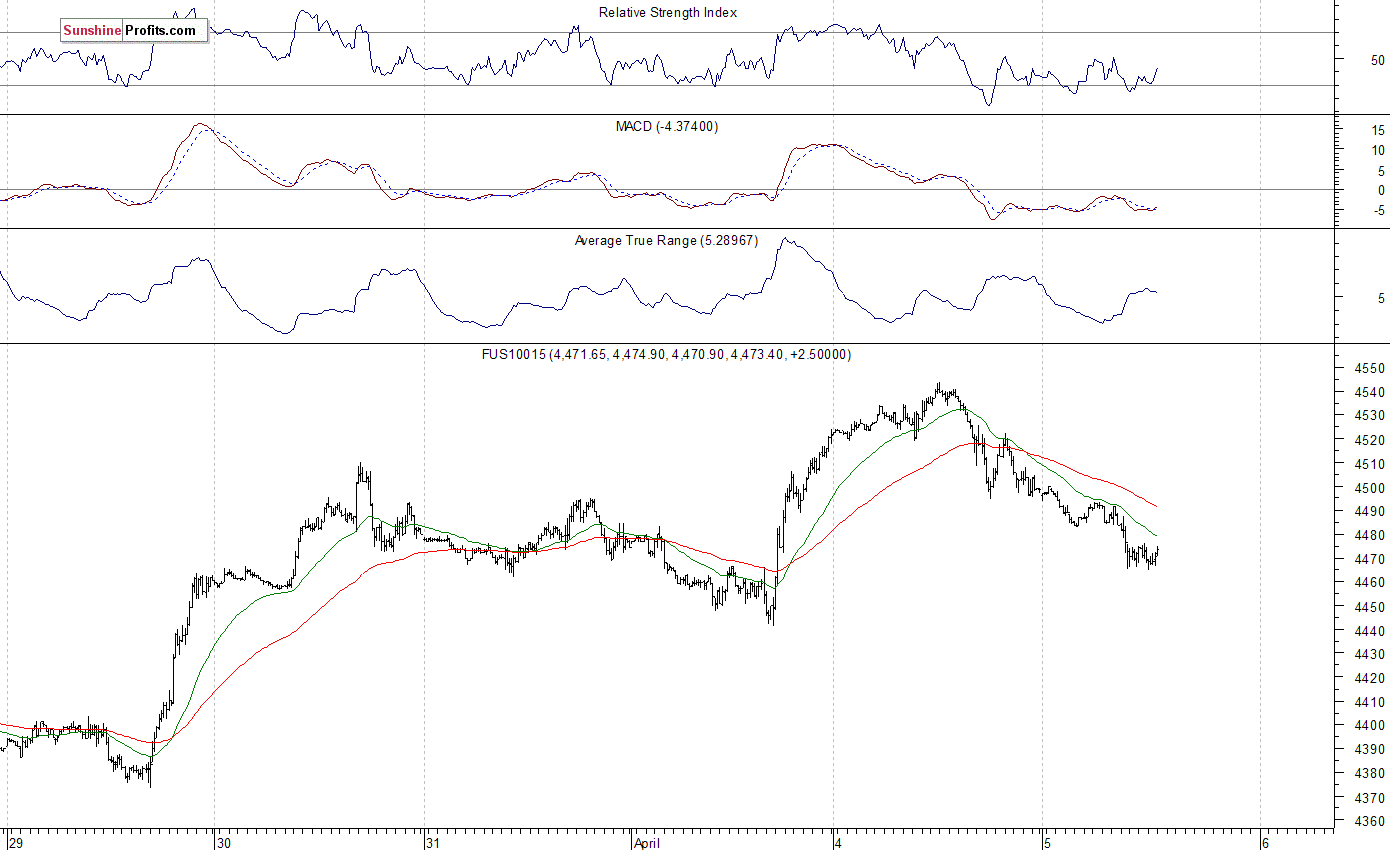
Task: Click the ATR axis value 5
Action: click(1381, 298)
